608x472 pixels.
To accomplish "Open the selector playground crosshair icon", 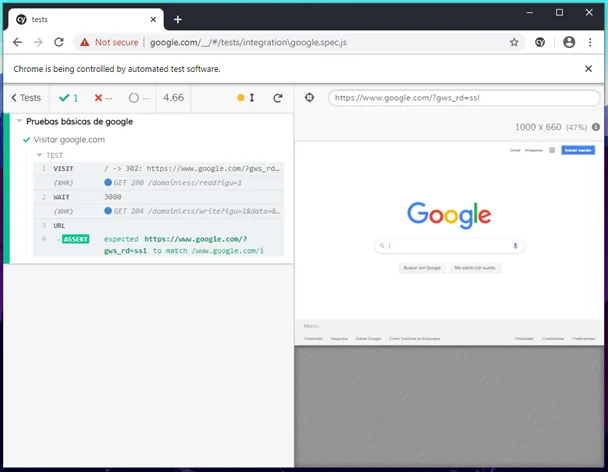I will click(x=309, y=97).
